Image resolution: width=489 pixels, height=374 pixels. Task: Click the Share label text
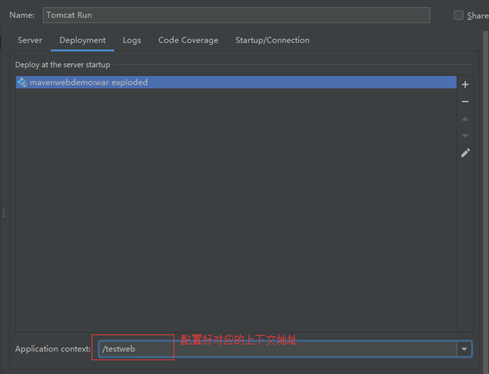point(478,15)
